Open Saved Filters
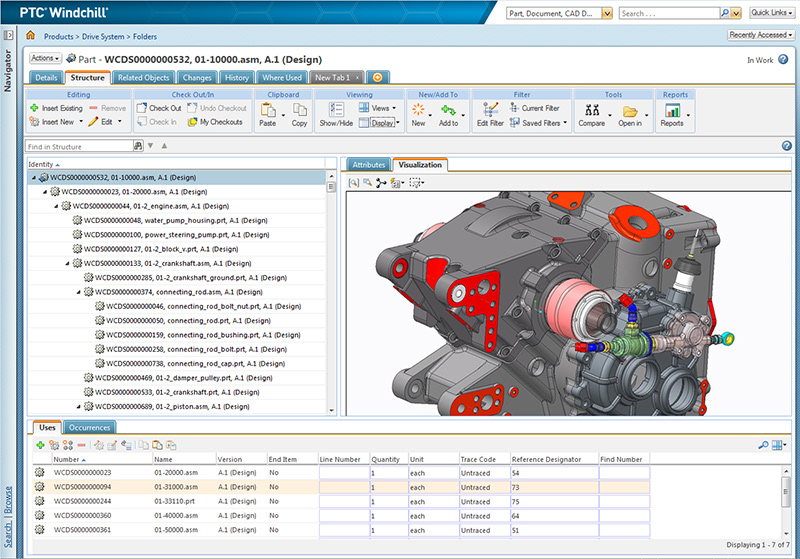800x559 pixels. tap(538, 122)
